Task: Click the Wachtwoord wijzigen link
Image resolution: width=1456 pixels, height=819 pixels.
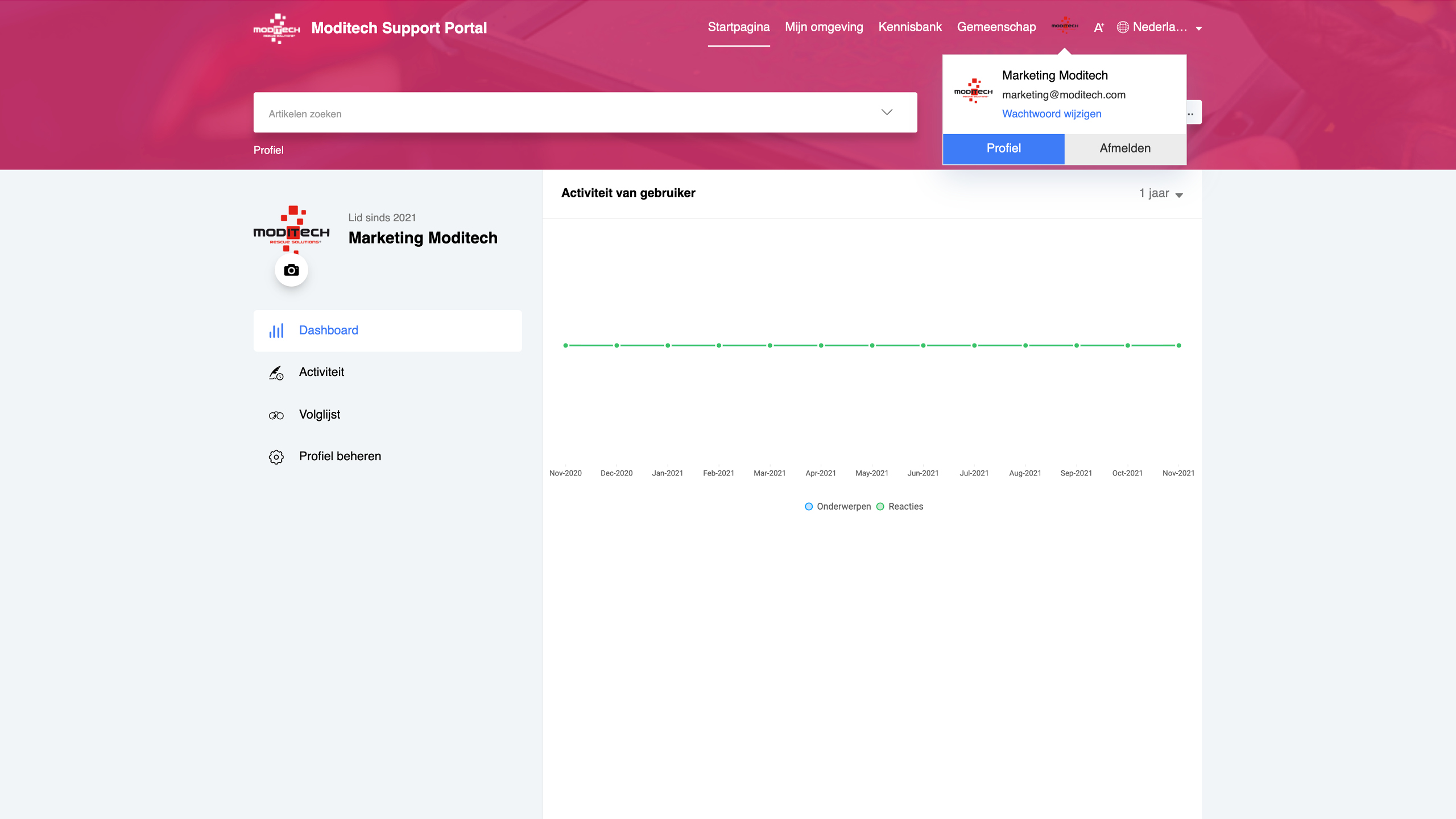Action: click(x=1052, y=114)
